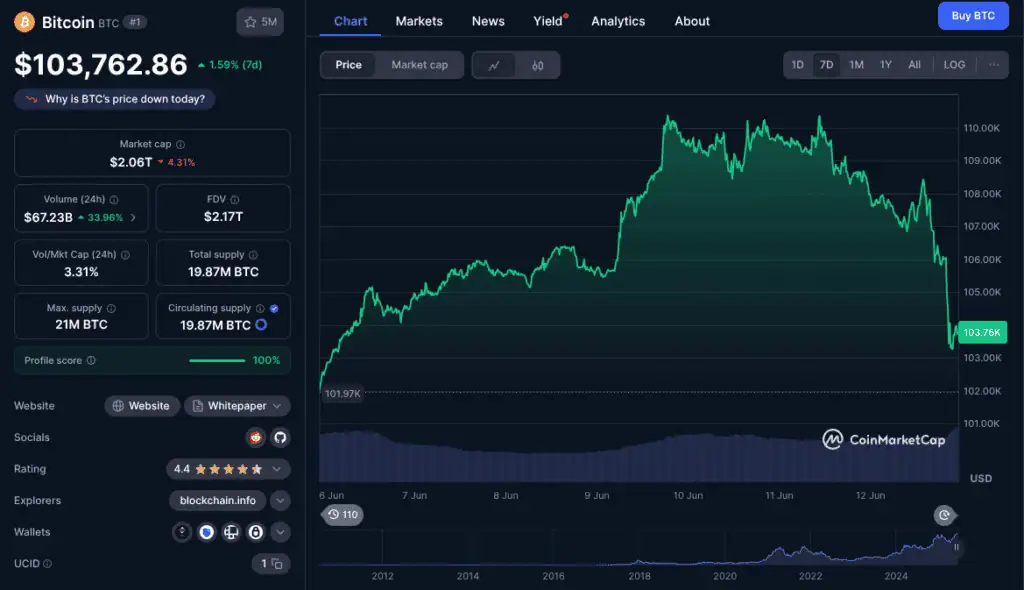Click the 3.31% Vol/Mkt Cap value
This screenshot has height=590, width=1024.
[x=81, y=272]
